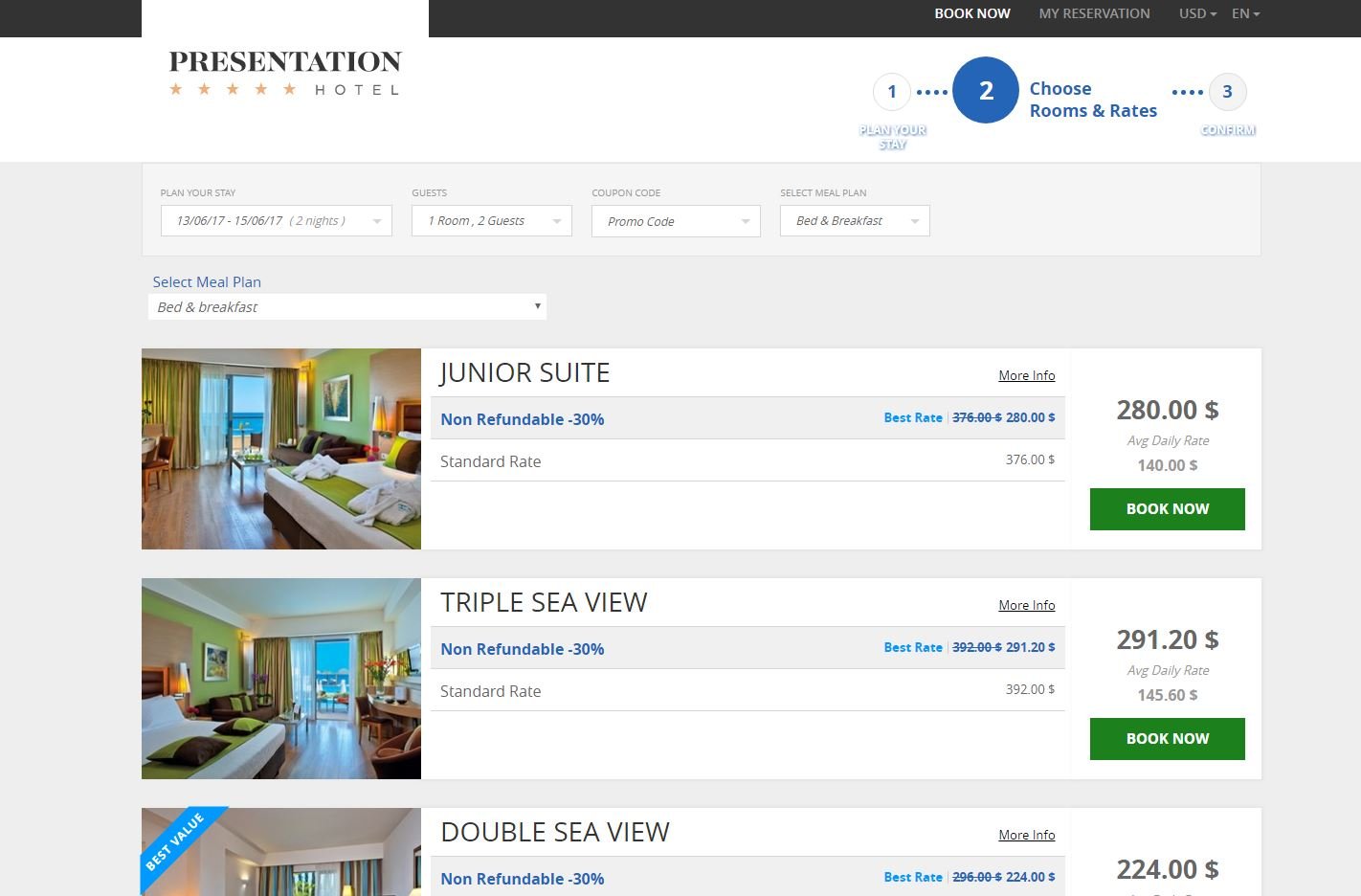Screen dimensions: 1361x896
Task: Click step 3 Confirm circle
Action: coord(1228,91)
